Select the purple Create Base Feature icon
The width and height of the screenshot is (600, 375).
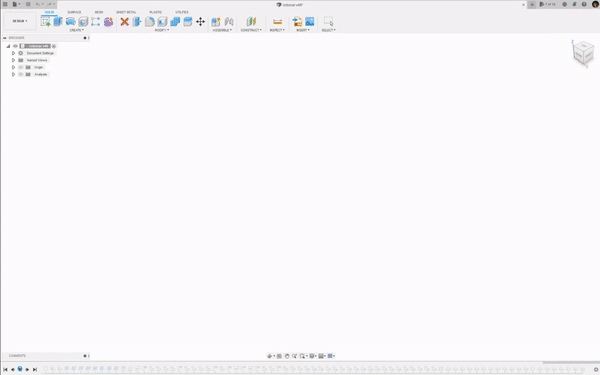click(x=108, y=21)
